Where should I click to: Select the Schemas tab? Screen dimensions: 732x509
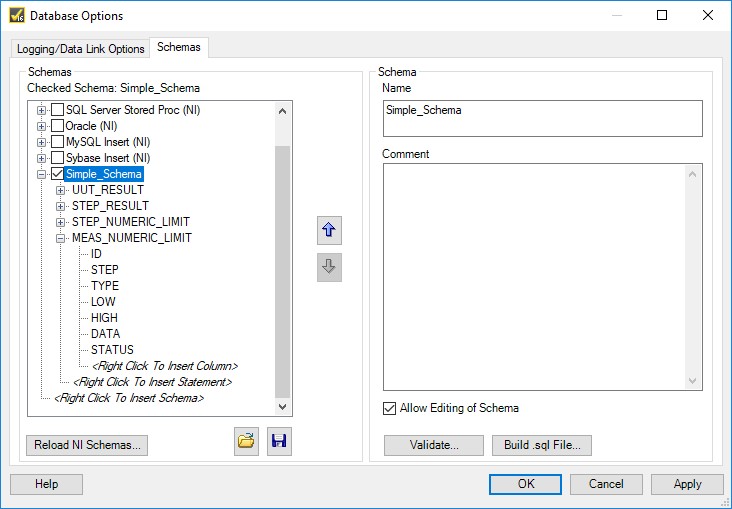coord(179,47)
